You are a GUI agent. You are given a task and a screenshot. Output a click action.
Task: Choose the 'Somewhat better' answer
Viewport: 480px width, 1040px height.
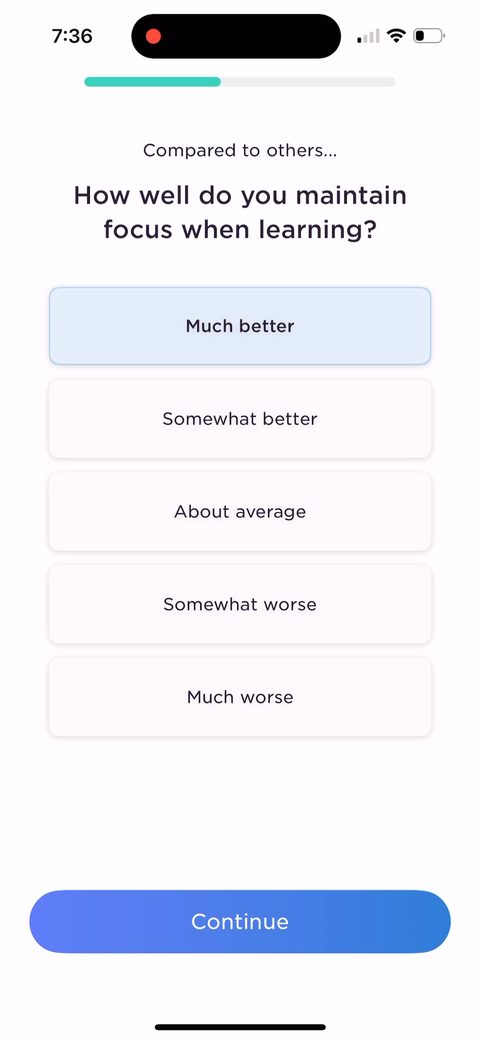[x=240, y=419]
